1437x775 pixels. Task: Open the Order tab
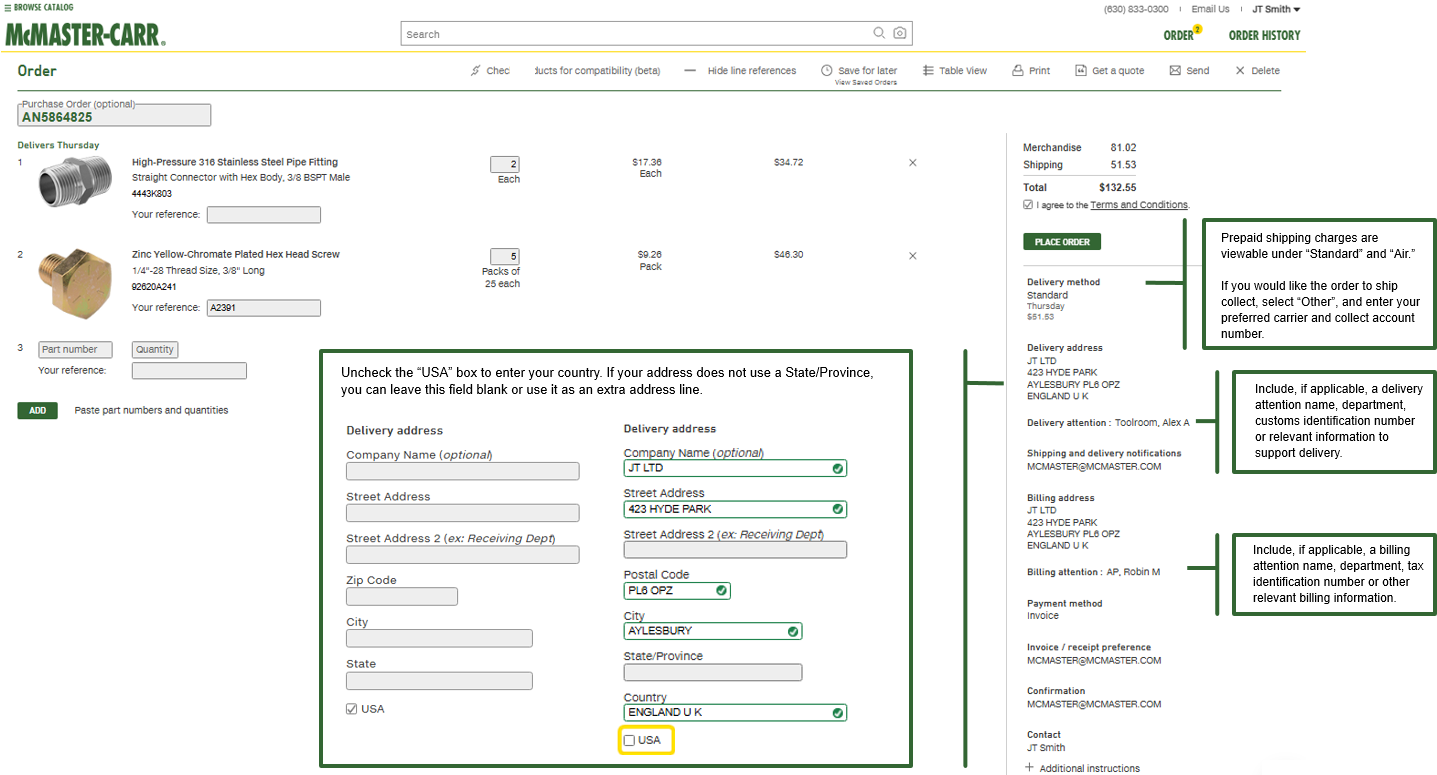(x=1181, y=35)
